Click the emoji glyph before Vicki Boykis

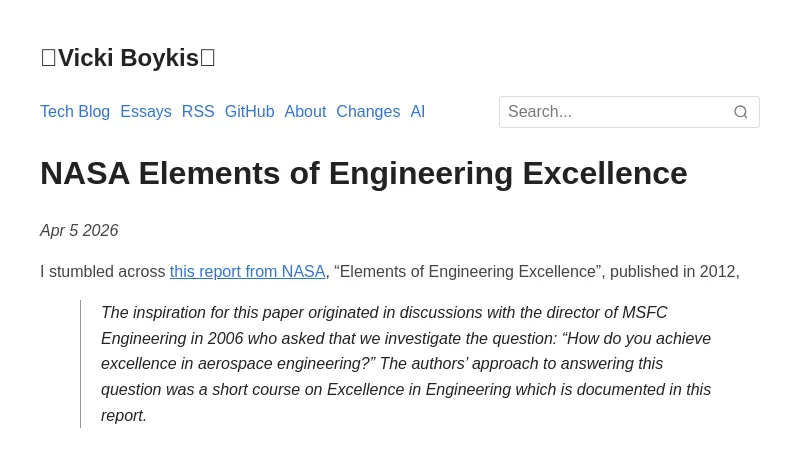tap(48, 58)
